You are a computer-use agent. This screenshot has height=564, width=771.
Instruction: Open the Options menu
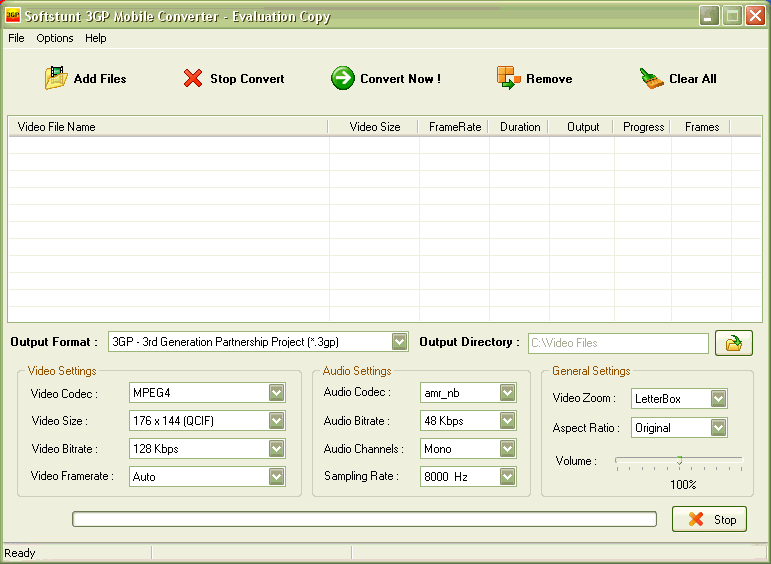point(55,38)
